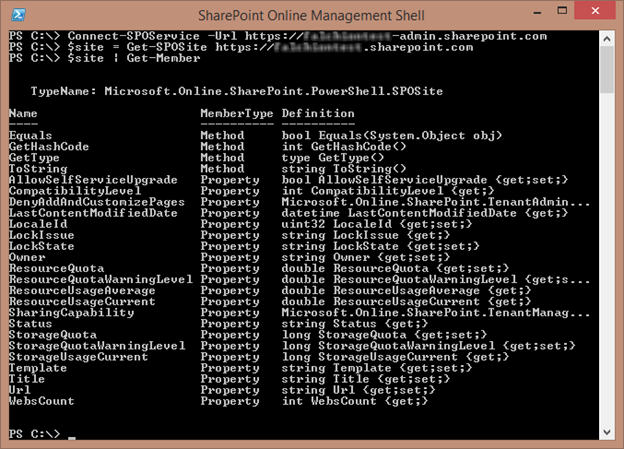Minimize the SharePoint Online Management Shell

(x=537, y=12)
